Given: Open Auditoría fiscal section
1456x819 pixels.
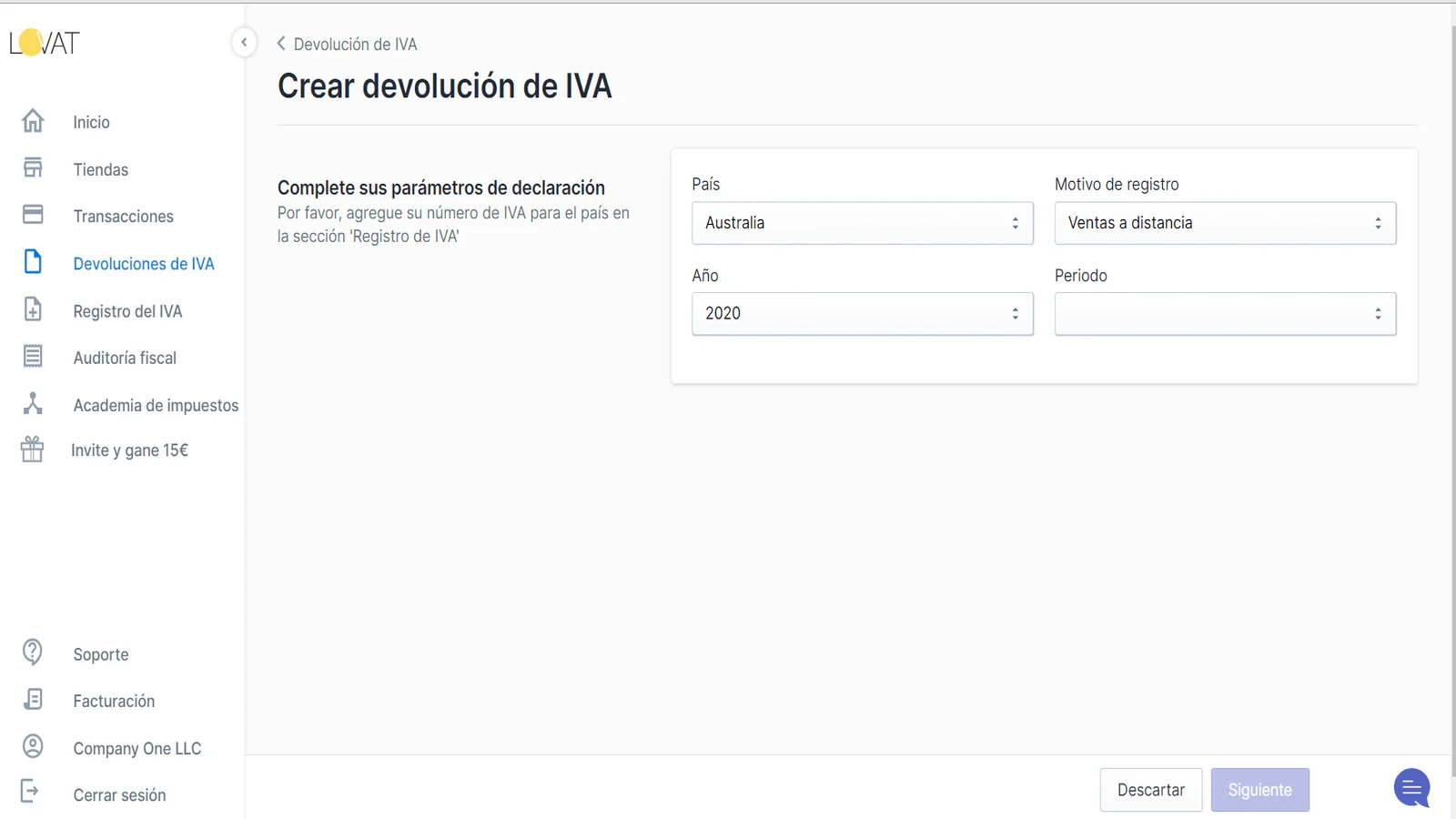Looking at the screenshot, I should pyautogui.click(x=125, y=358).
